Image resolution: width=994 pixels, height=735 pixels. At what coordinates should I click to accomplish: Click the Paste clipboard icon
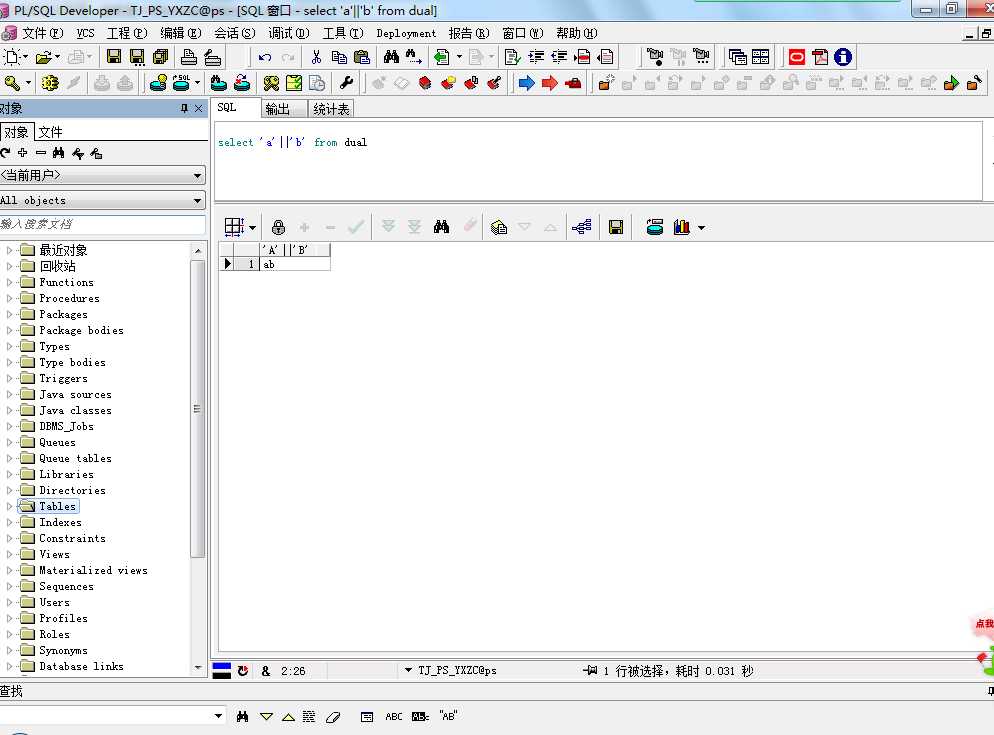[x=362, y=57]
